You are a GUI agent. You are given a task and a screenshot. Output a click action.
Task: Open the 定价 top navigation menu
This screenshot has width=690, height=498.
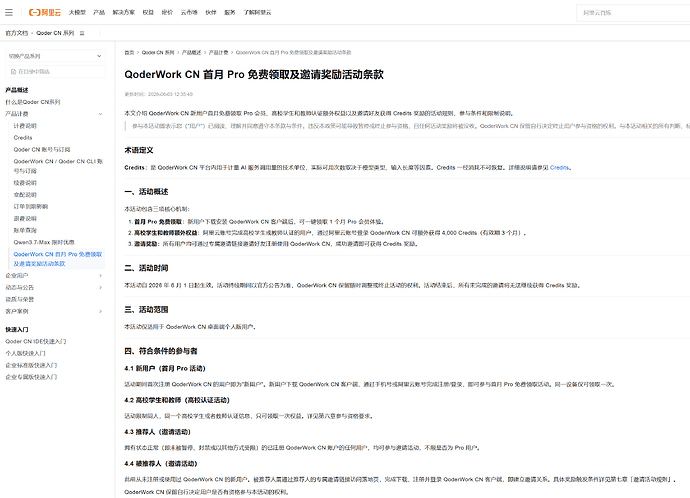pyautogui.click(x=167, y=12)
